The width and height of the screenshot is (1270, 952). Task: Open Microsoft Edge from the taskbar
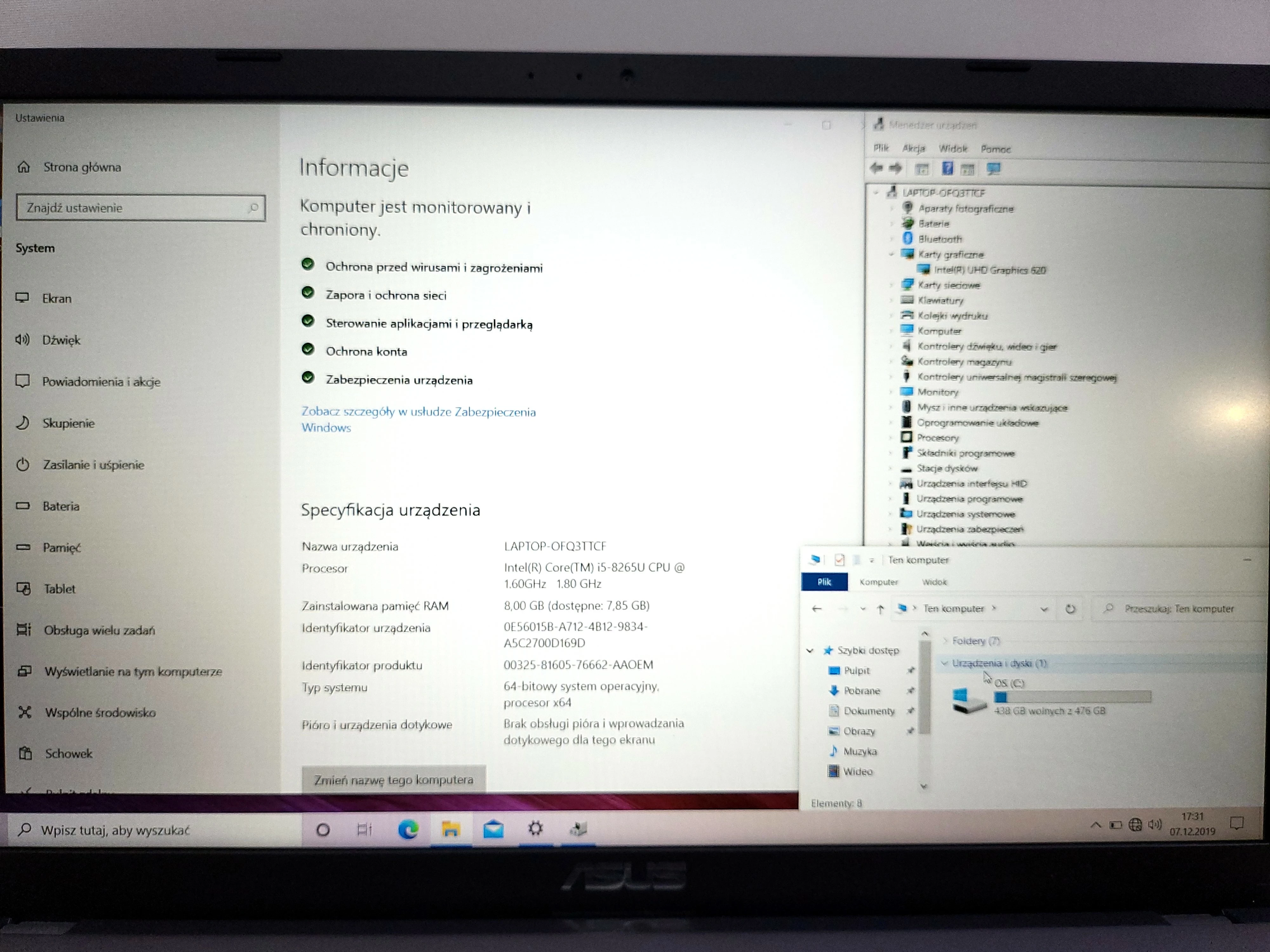[408, 829]
